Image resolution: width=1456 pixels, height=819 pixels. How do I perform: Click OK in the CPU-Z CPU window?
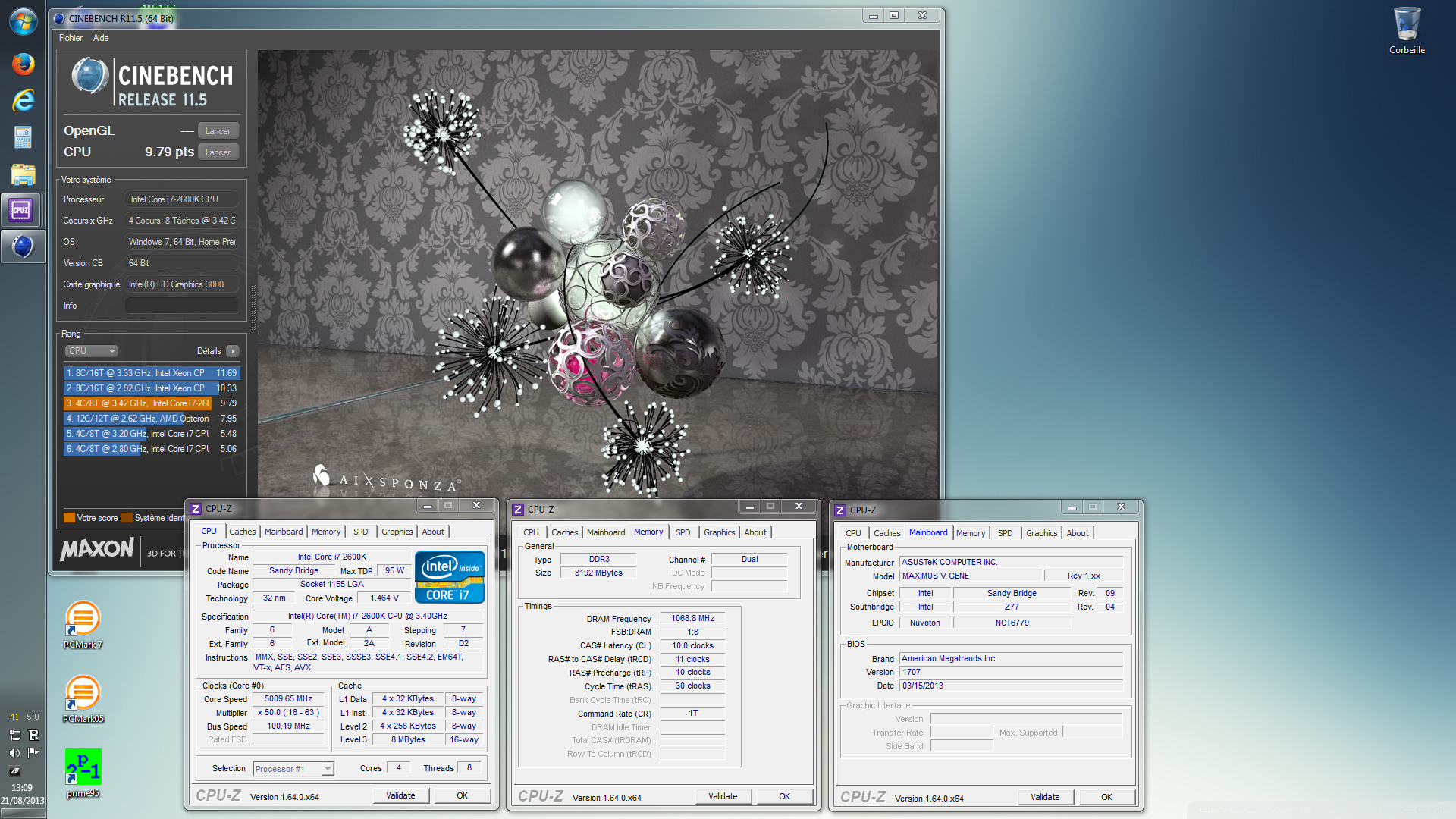point(462,795)
